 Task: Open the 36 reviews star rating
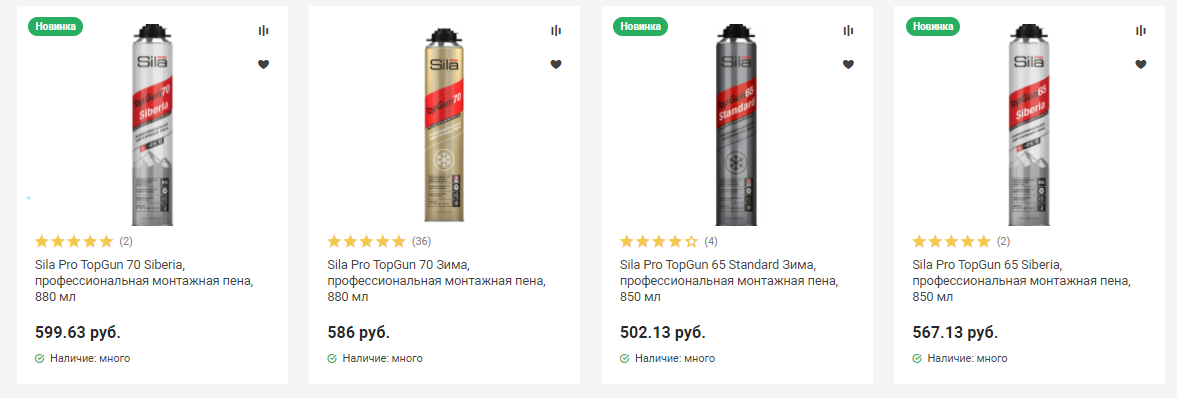[x=379, y=241]
